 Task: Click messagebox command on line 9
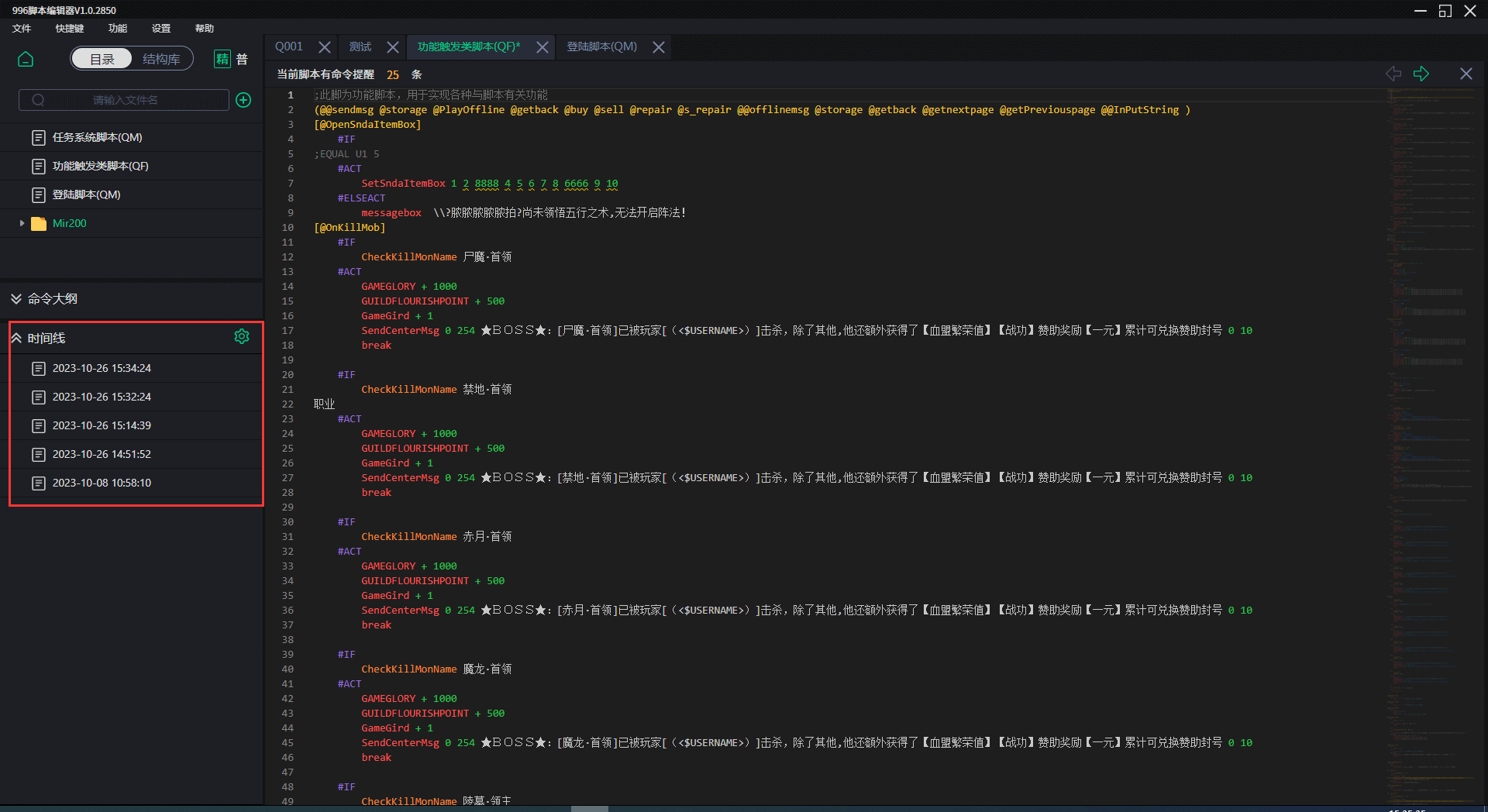point(391,213)
